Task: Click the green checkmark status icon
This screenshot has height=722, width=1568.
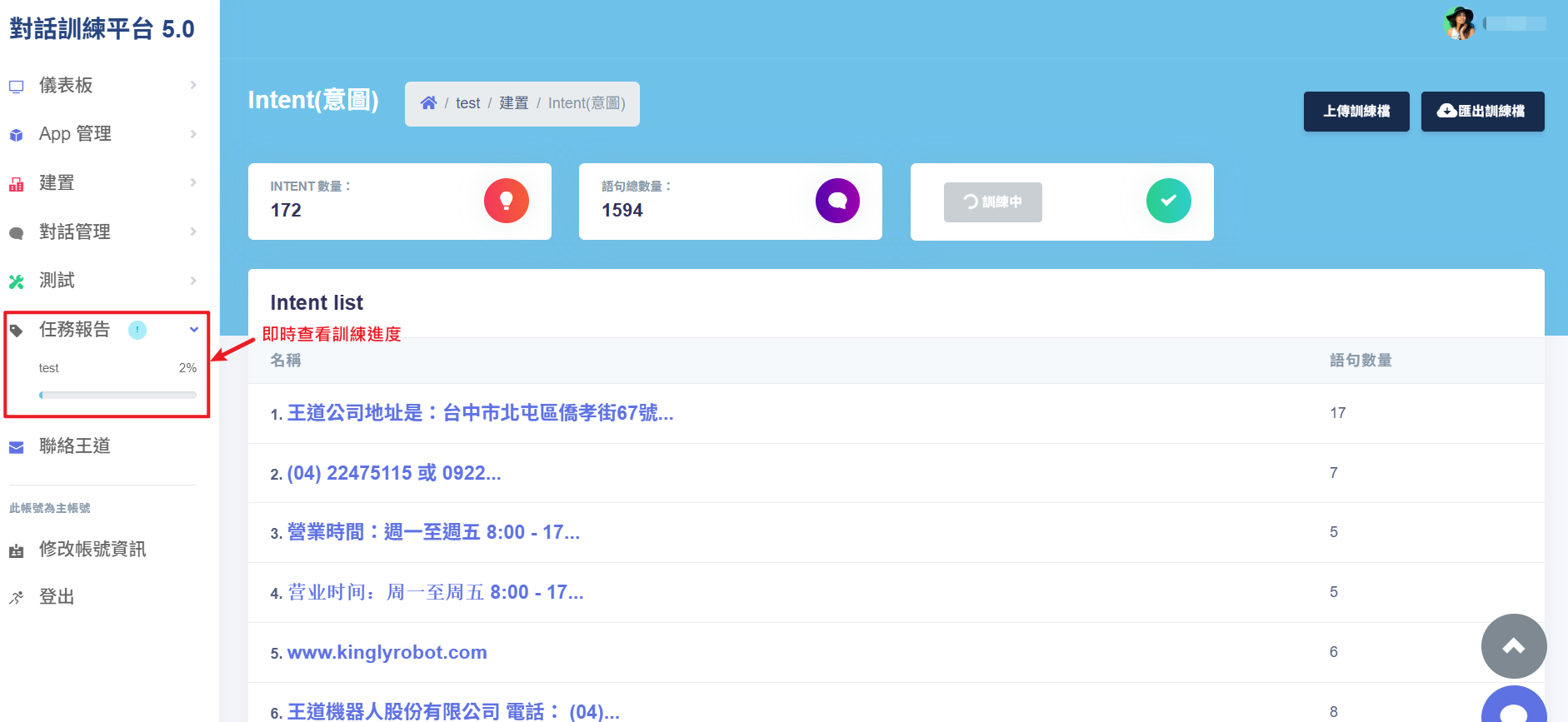Action: [1168, 201]
